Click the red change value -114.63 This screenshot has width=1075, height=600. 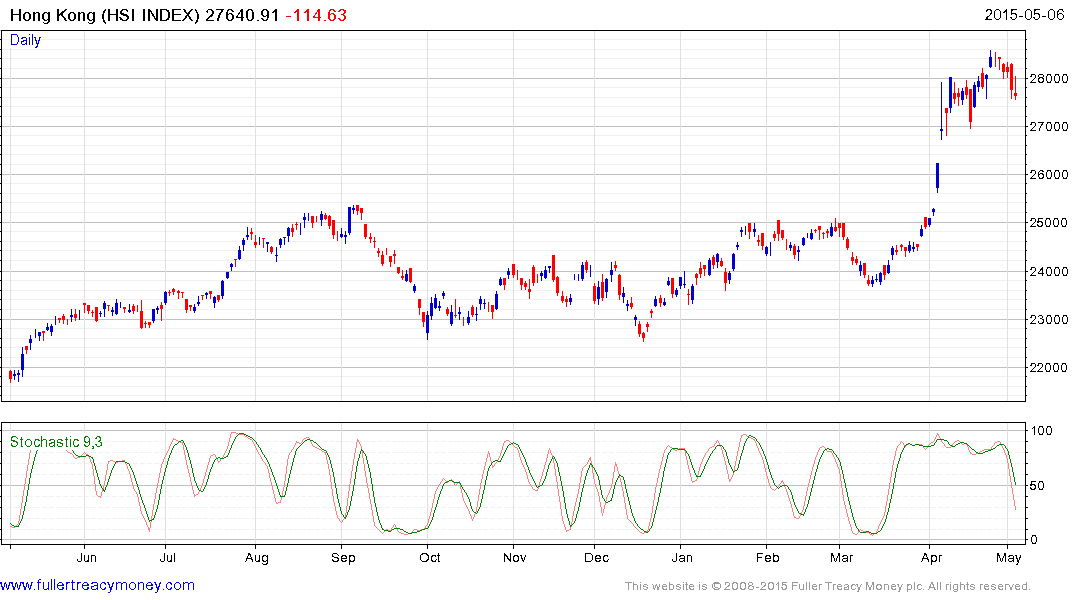click(316, 15)
